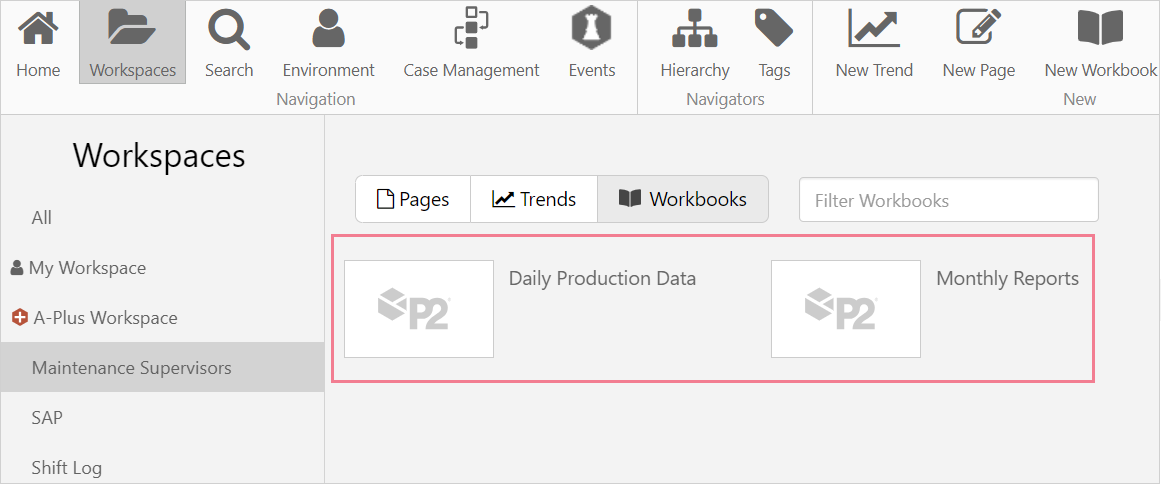Open the Workspaces folder icon

[132, 28]
